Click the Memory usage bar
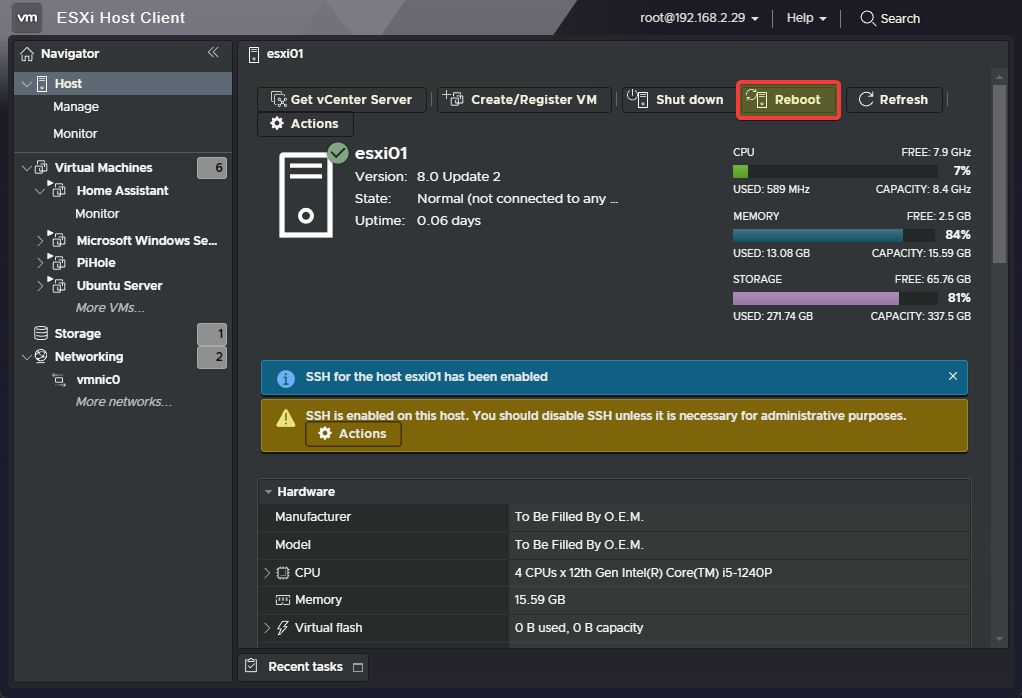 tap(834, 235)
